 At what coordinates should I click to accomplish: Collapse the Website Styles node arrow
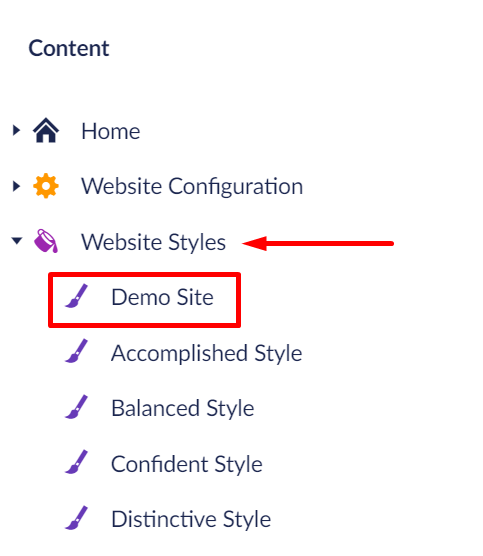coord(17,241)
